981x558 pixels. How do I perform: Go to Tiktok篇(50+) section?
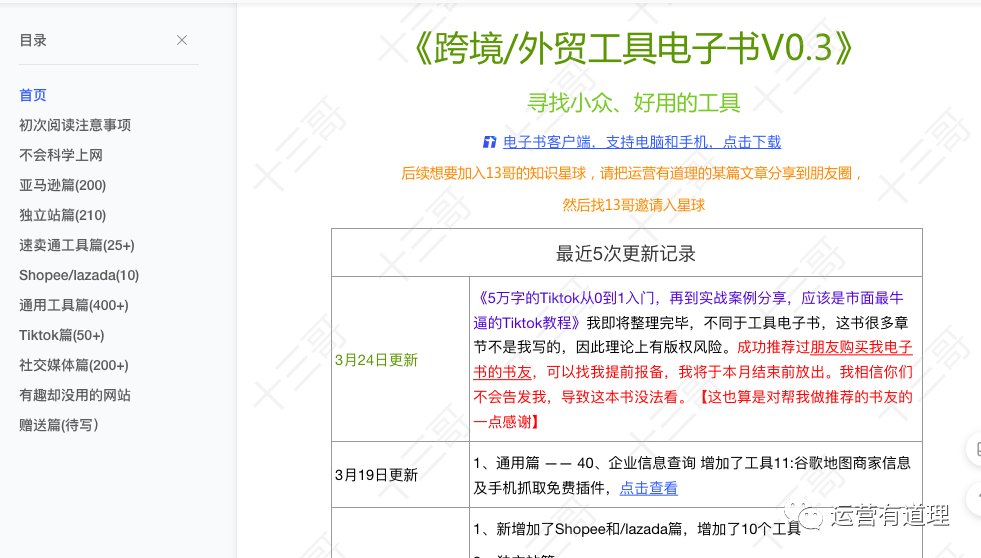pos(61,335)
